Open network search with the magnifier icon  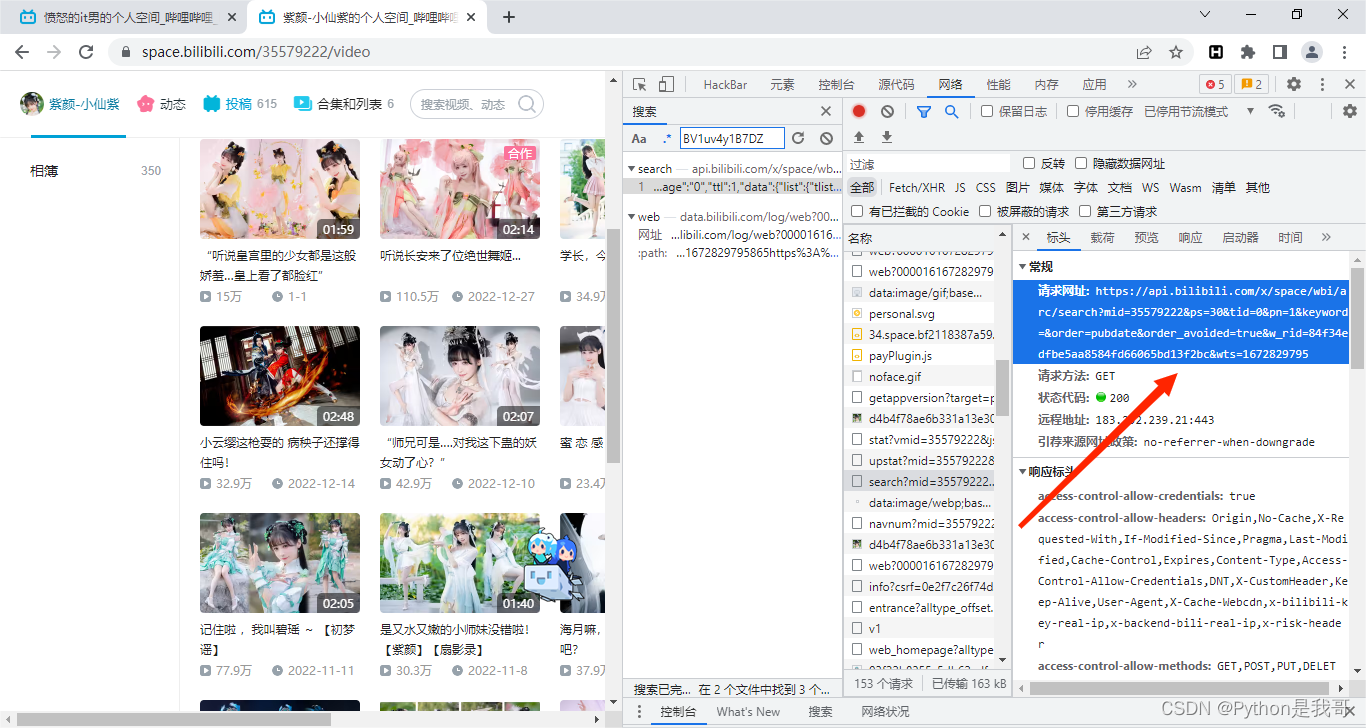[950, 111]
